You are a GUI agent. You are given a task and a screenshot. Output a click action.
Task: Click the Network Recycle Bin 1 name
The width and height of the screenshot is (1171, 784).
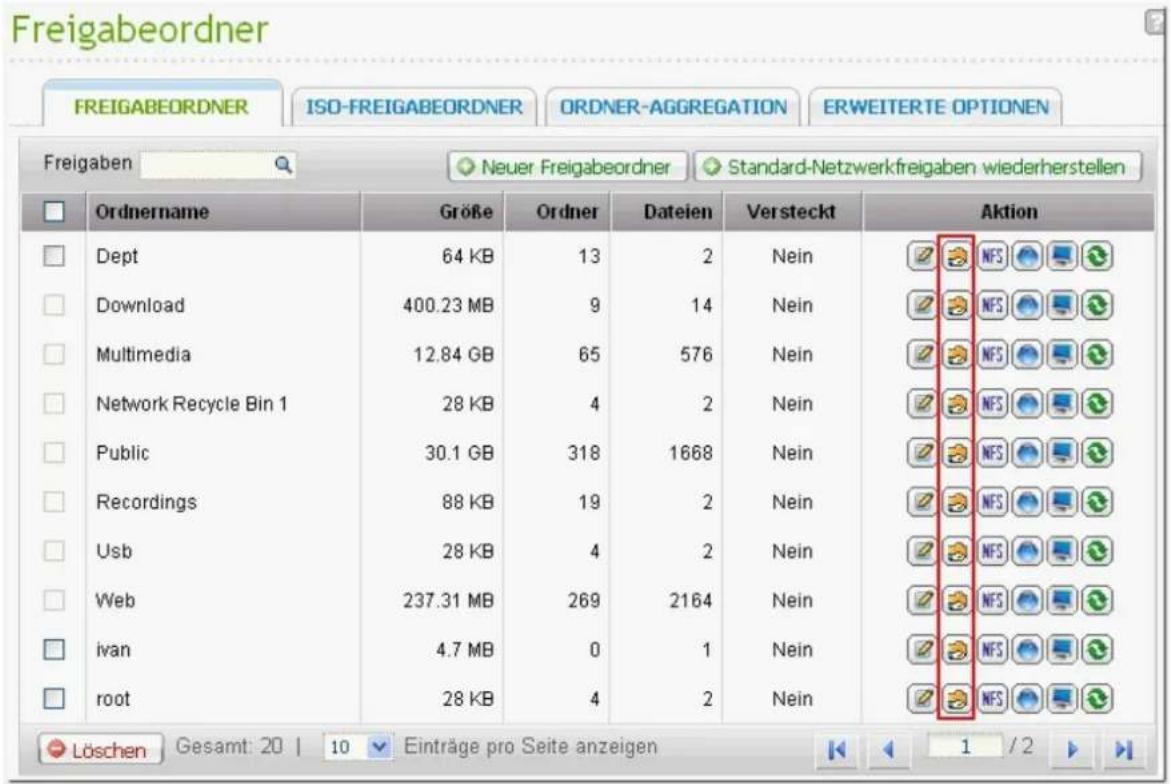click(192, 404)
